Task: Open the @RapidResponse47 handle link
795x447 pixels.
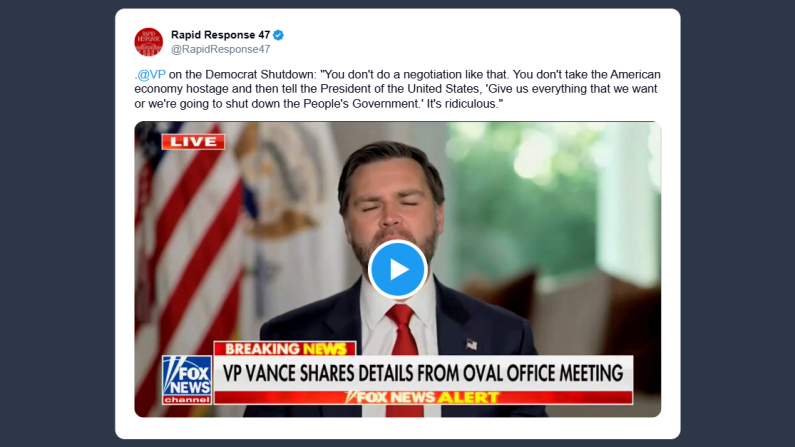Action: coord(221,49)
